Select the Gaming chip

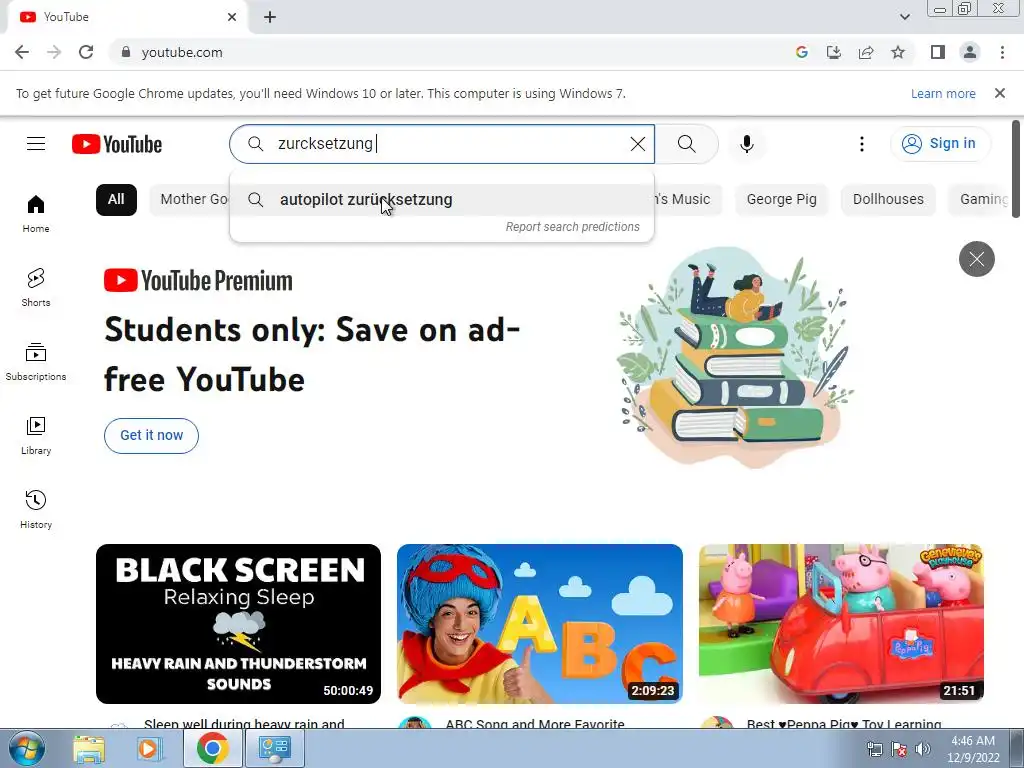(x=980, y=200)
